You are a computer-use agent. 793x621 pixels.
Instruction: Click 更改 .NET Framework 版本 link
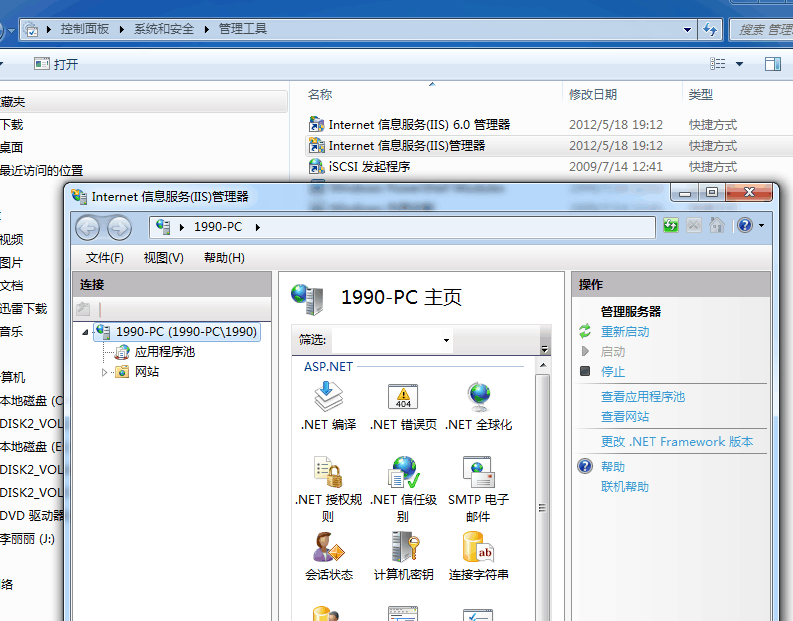tap(676, 442)
